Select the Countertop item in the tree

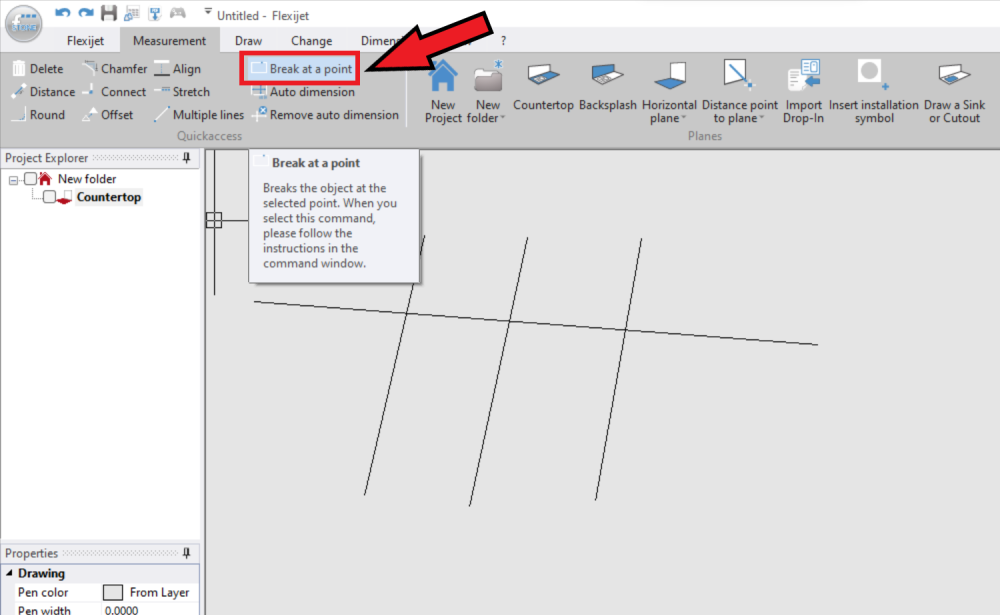click(108, 197)
